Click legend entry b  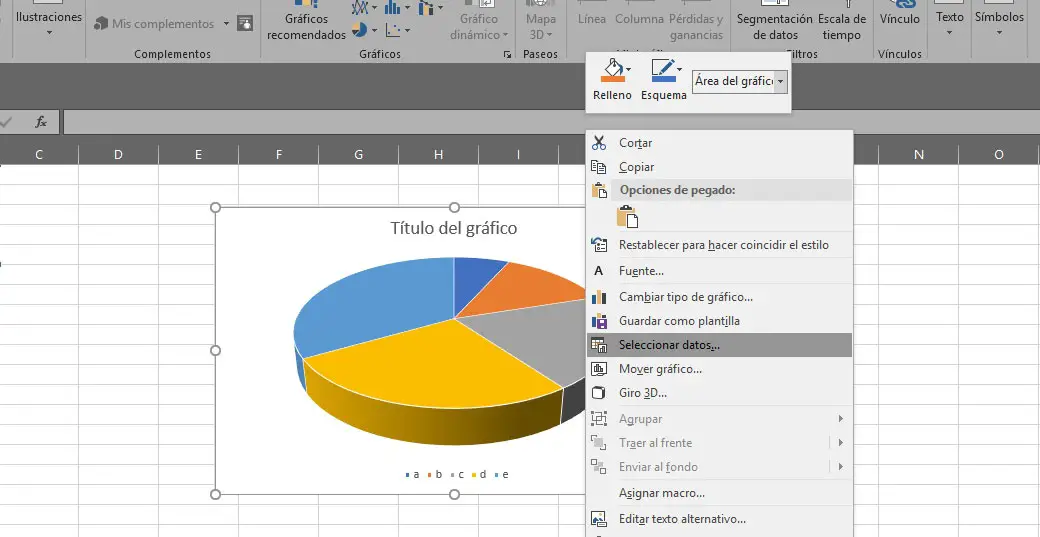[434, 474]
